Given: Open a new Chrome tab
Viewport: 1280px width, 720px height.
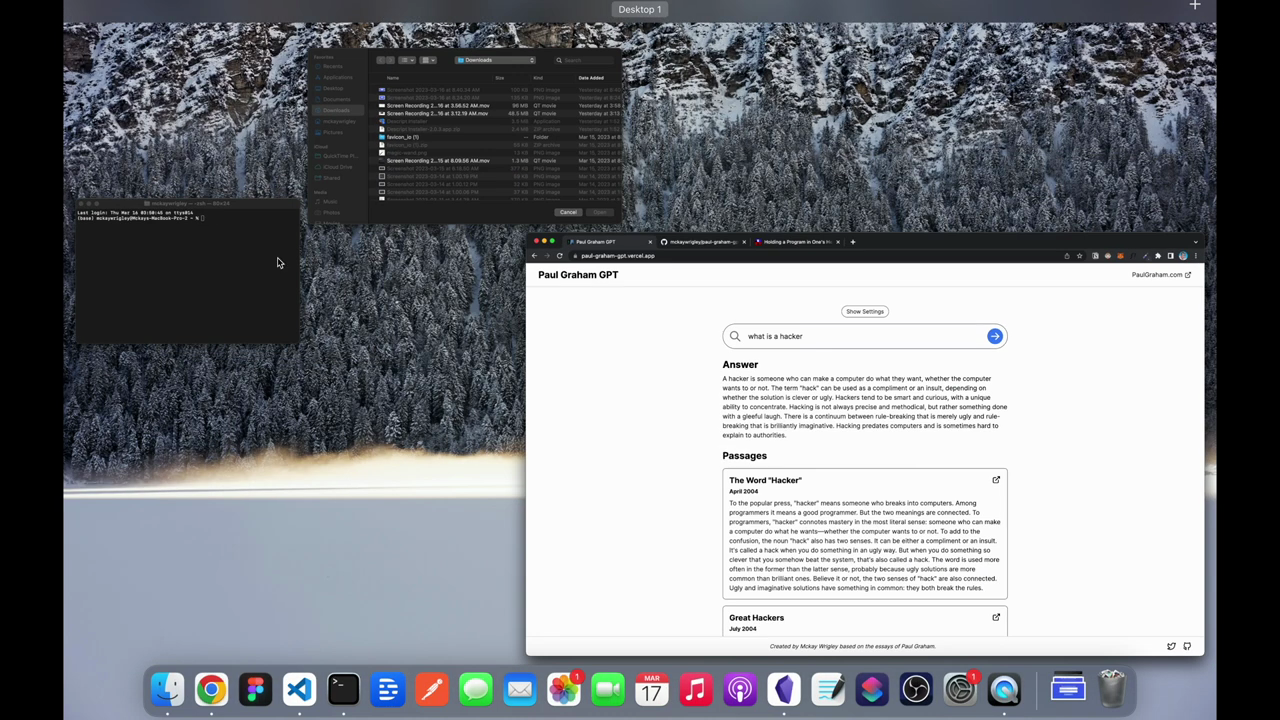Looking at the screenshot, I should point(853,242).
